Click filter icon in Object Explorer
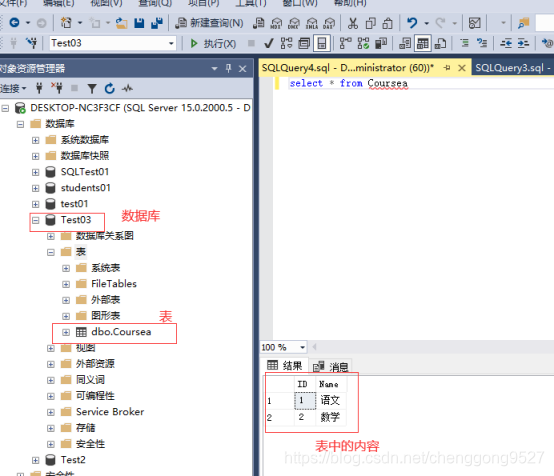The height and width of the screenshot is (476, 554). pos(92,88)
